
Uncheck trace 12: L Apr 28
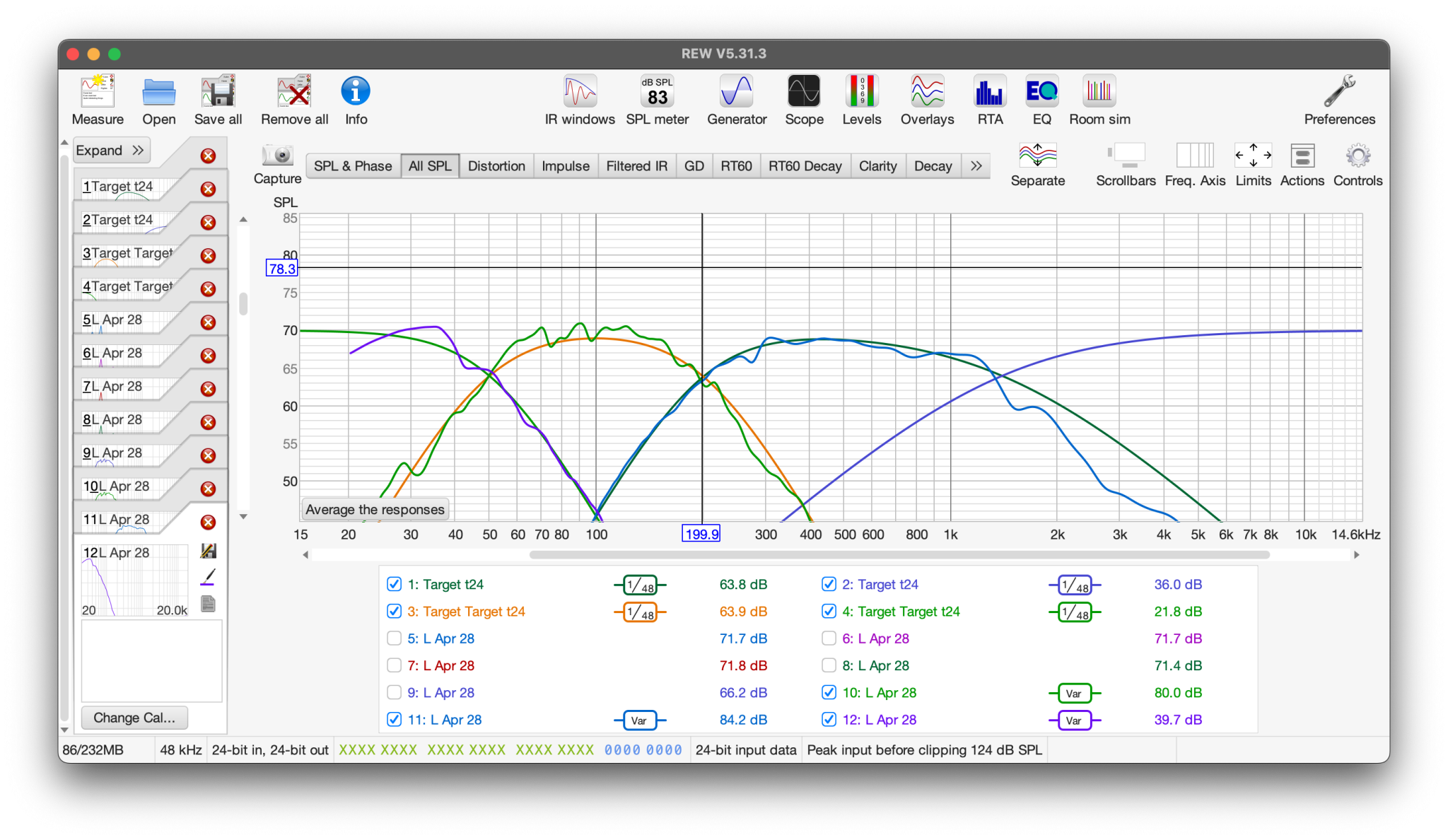[829, 719]
